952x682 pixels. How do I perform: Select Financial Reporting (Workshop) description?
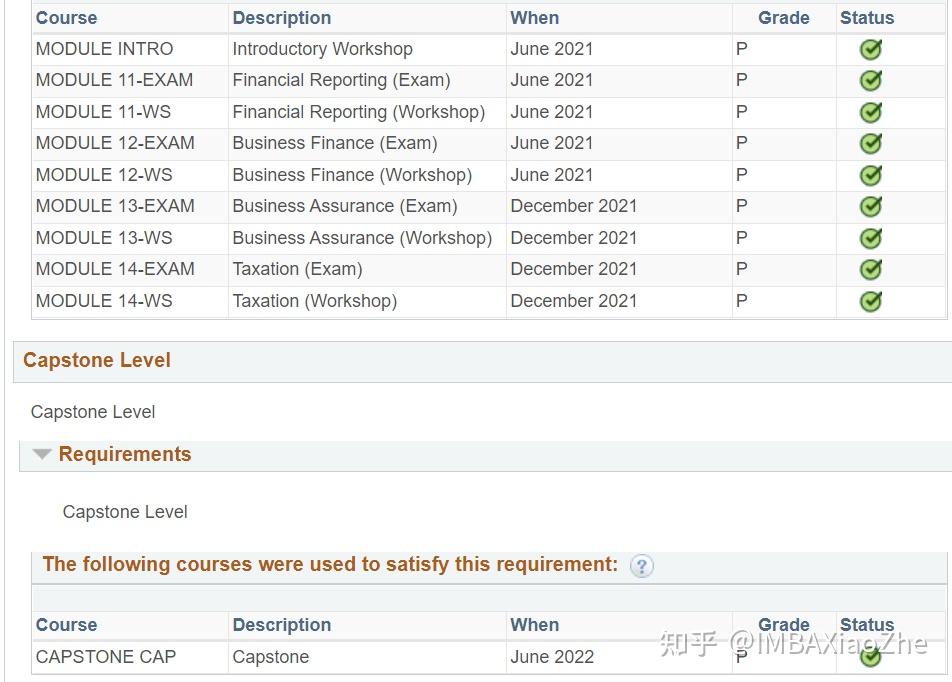click(358, 112)
